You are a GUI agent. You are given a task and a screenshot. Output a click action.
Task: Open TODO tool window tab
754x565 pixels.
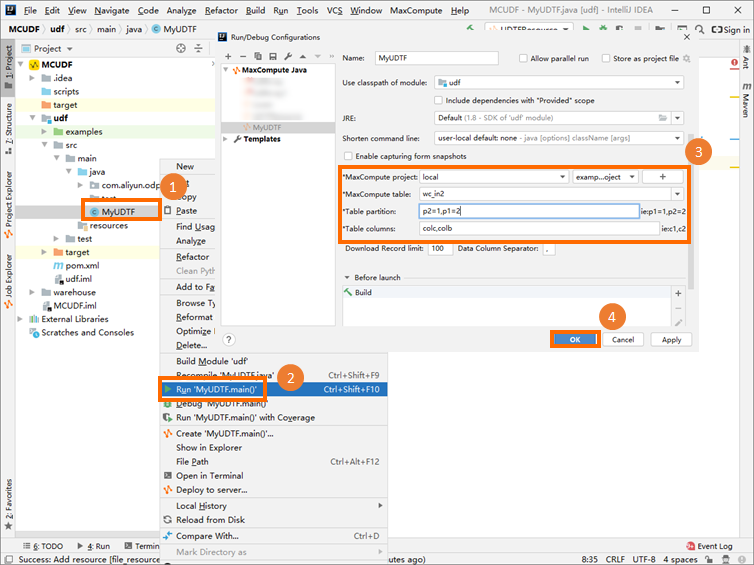(x=43, y=546)
